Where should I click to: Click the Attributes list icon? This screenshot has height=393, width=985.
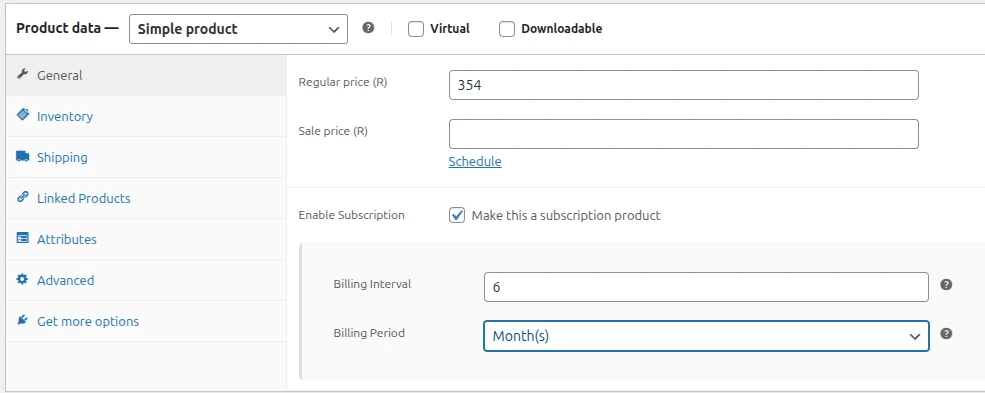pyautogui.click(x=23, y=239)
